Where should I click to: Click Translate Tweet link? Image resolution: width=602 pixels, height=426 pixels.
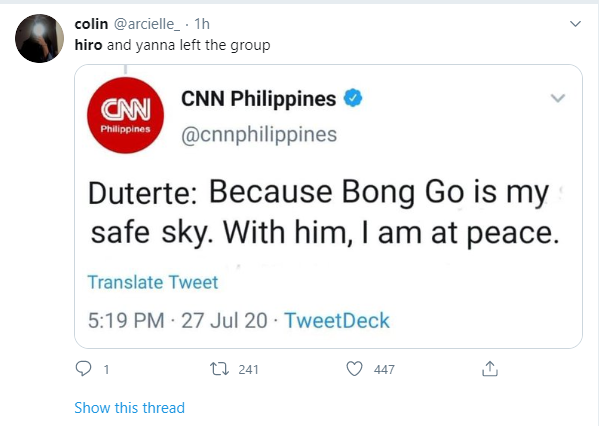[152, 282]
